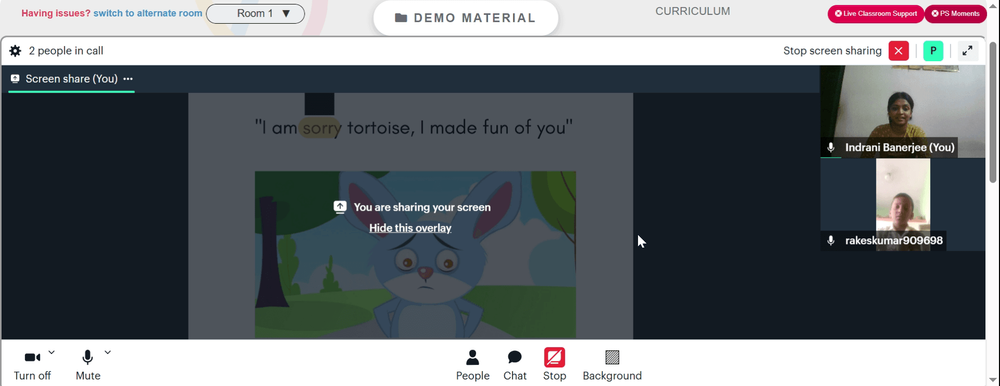Select rakeskumar909698 video thumbnail
This screenshot has width=1000, height=386.
click(x=902, y=204)
